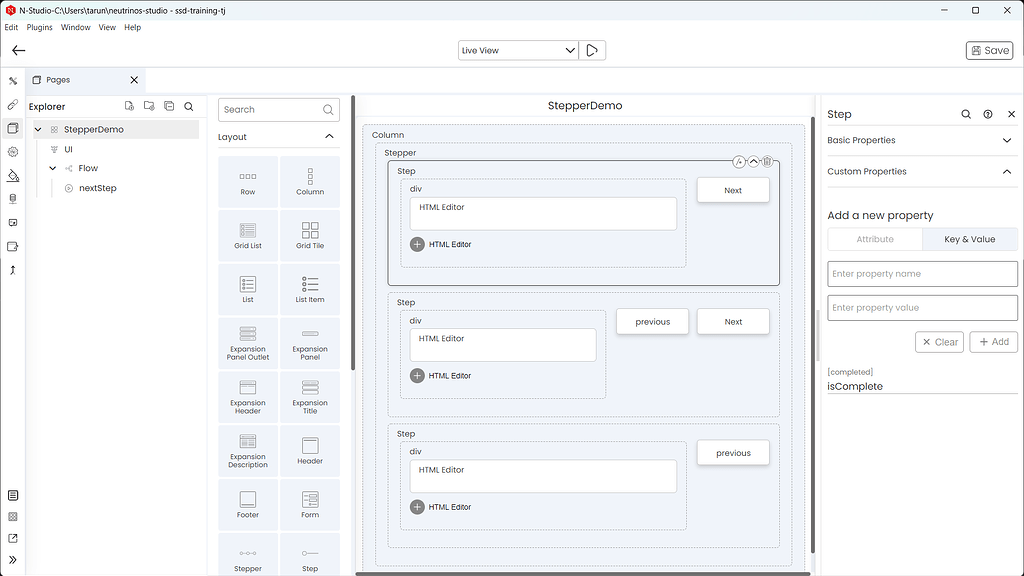1024x576 pixels.
Task: Click the edit icon on selected Step
Action: [739, 161]
